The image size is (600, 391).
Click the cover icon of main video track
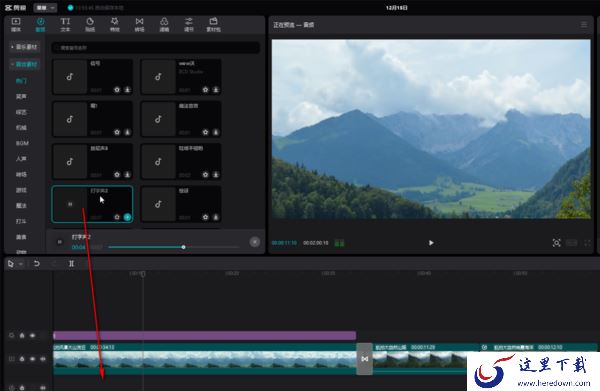(11, 359)
